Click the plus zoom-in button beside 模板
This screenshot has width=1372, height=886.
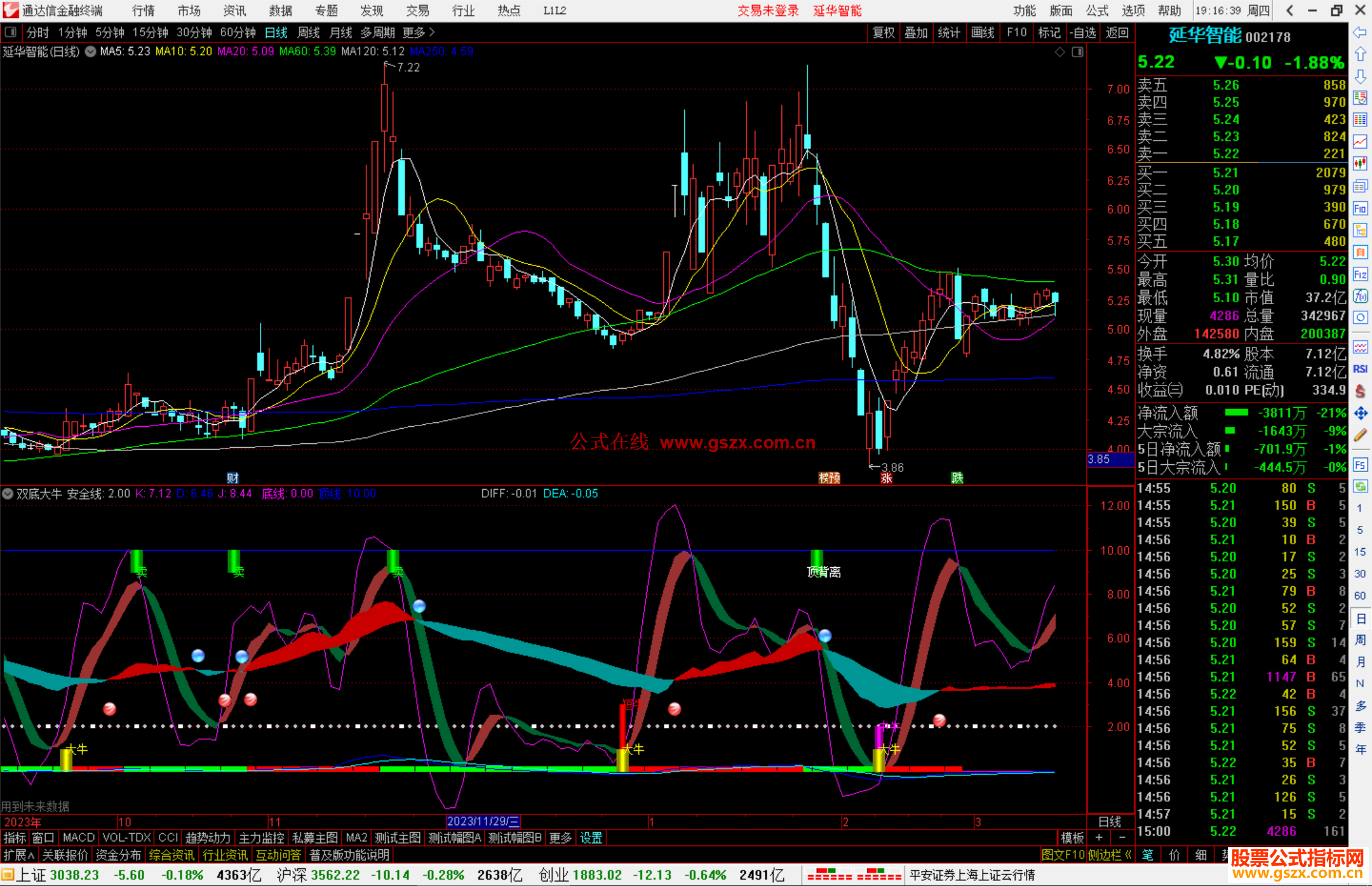pos(1100,838)
